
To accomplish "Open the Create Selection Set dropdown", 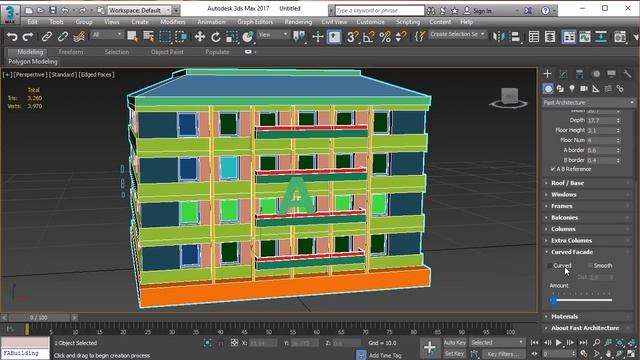I will 458,35.
